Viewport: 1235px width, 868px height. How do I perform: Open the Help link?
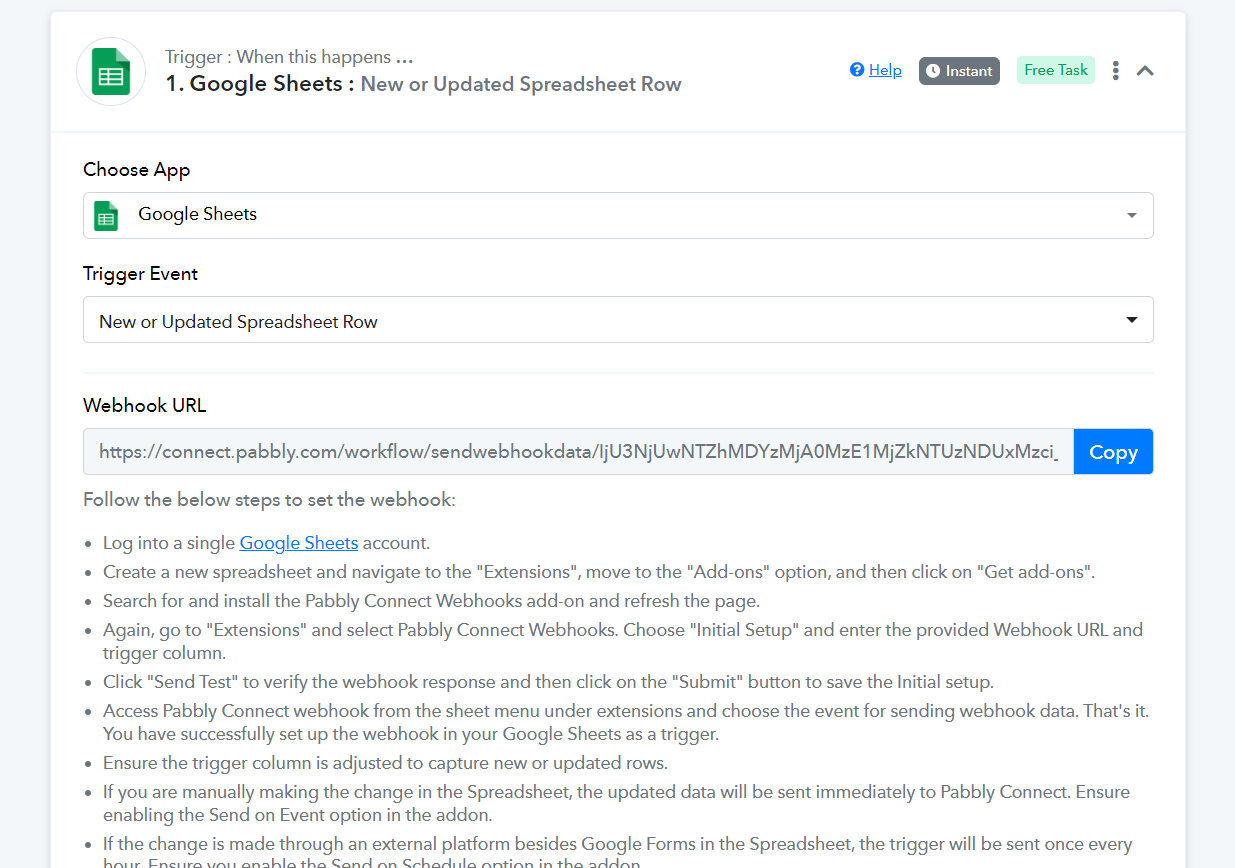[x=885, y=70]
